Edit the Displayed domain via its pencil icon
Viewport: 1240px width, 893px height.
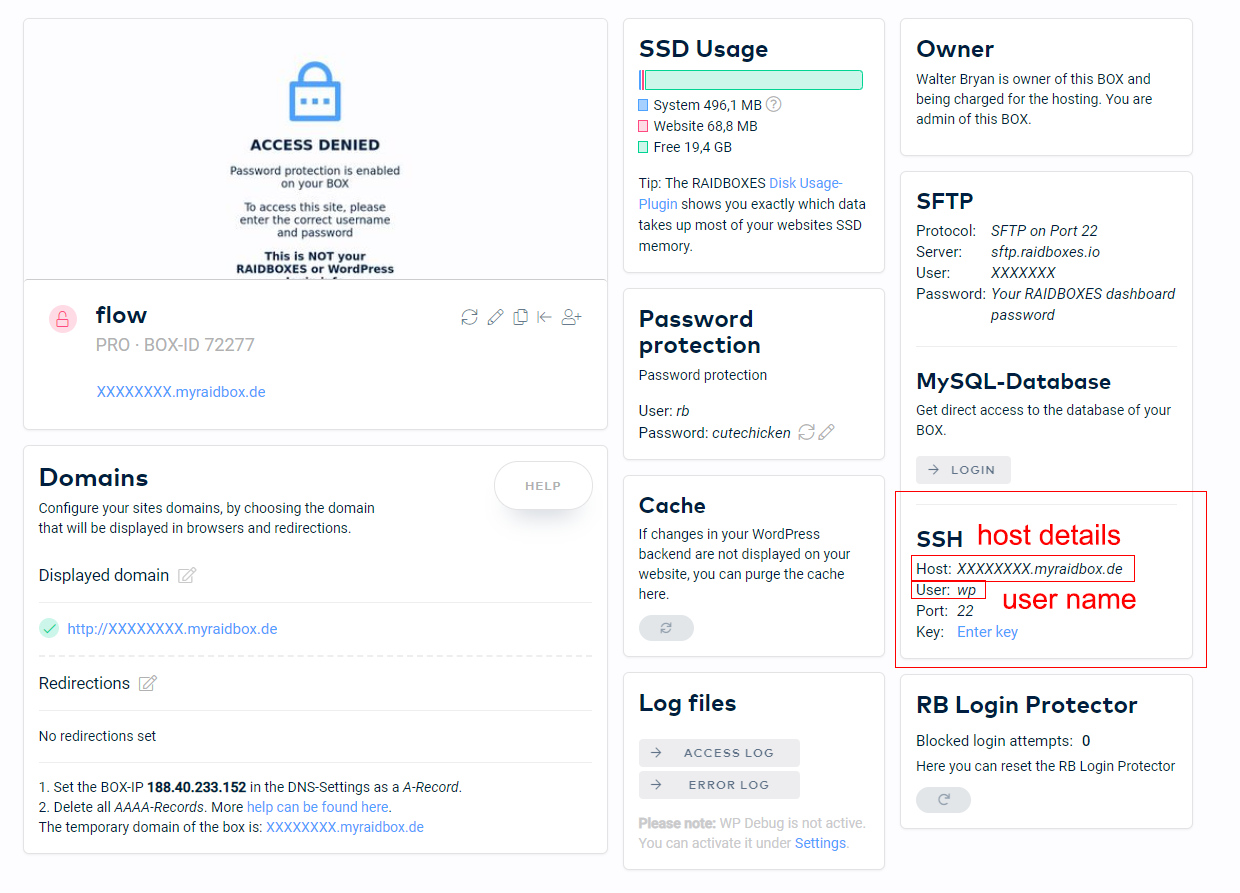click(x=187, y=575)
